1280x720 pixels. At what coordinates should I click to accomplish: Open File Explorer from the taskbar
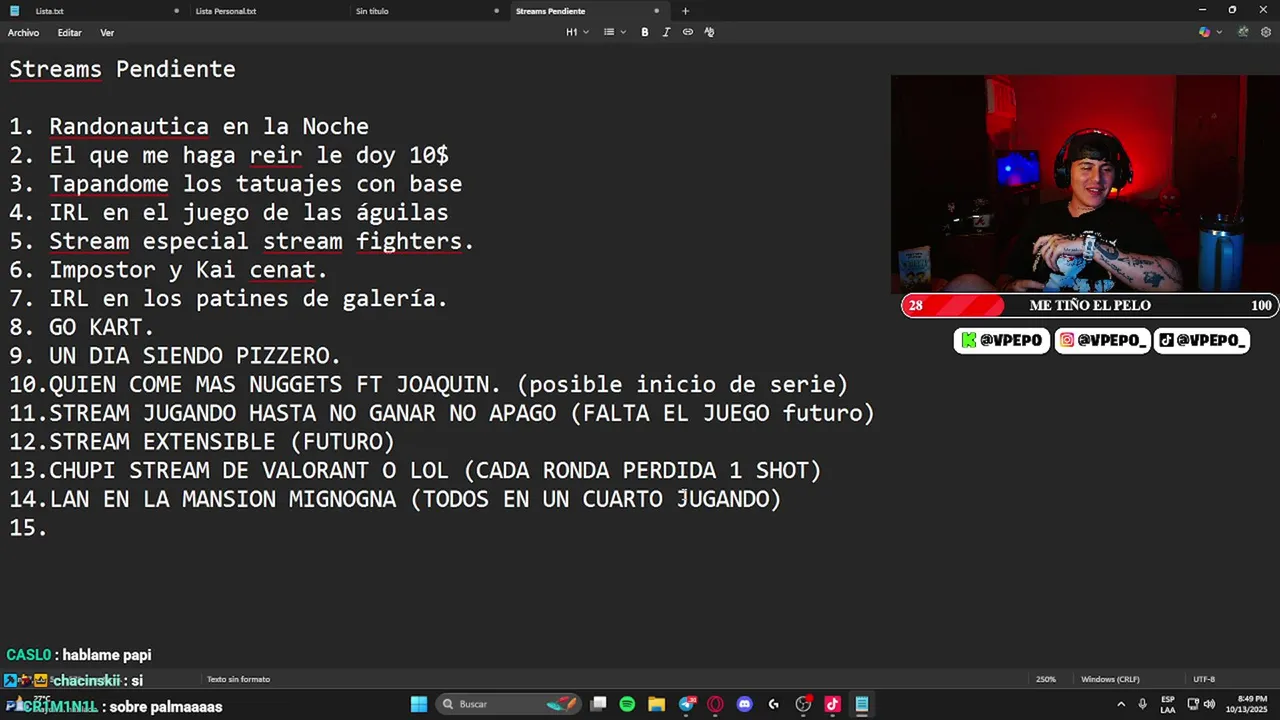(x=657, y=704)
